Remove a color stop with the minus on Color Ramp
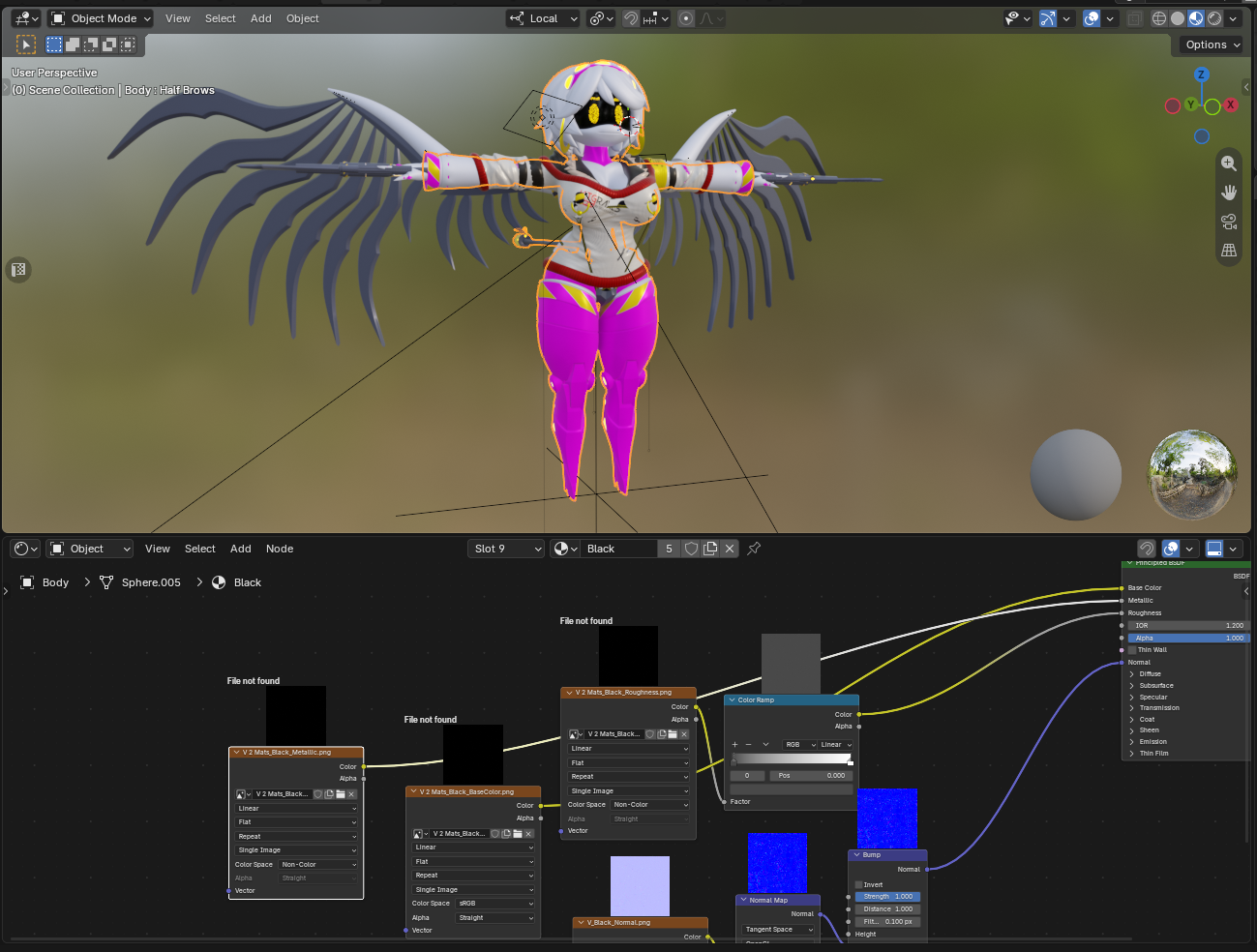1257x952 pixels. (x=748, y=745)
